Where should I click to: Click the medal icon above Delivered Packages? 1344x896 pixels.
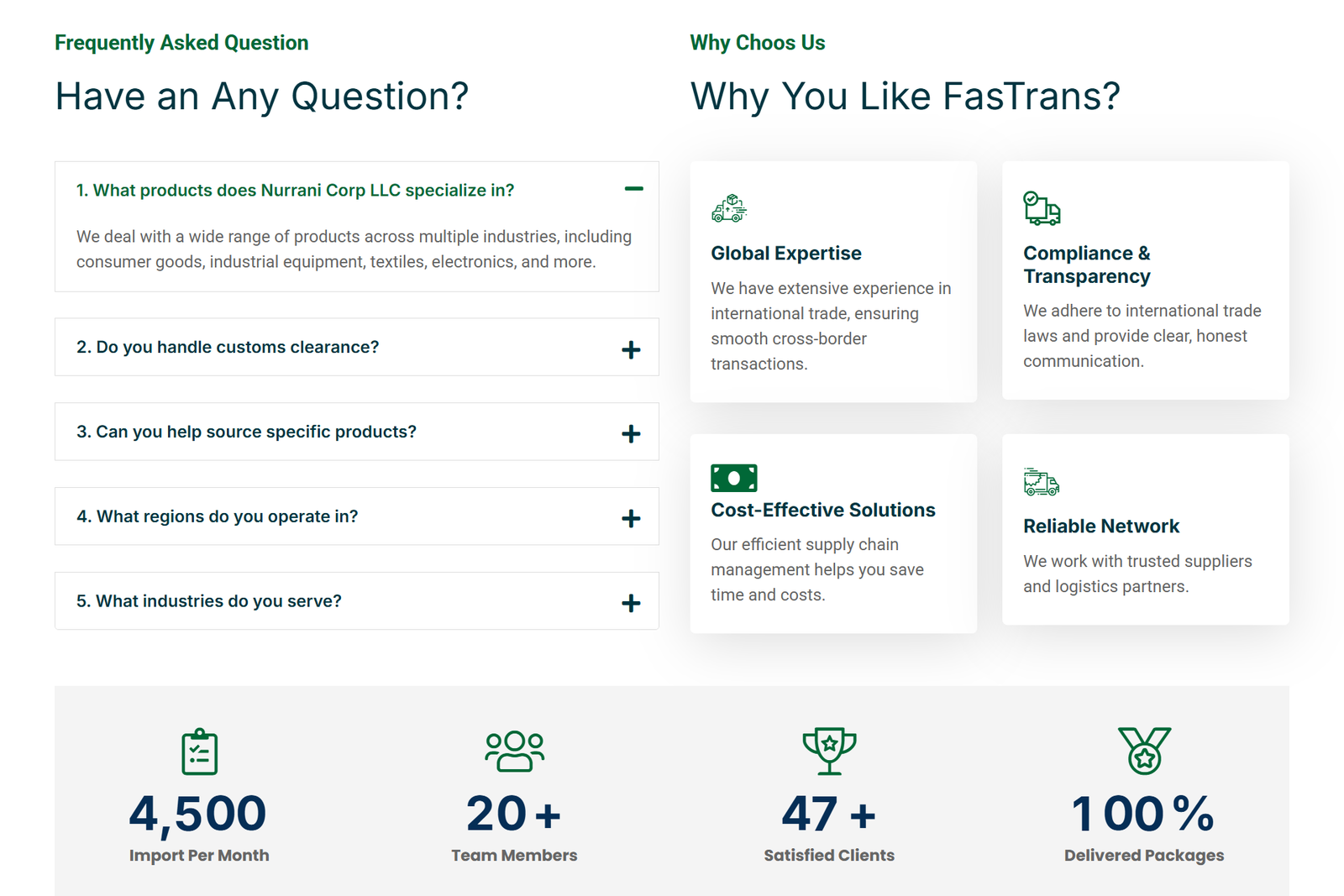(1144, 751)
